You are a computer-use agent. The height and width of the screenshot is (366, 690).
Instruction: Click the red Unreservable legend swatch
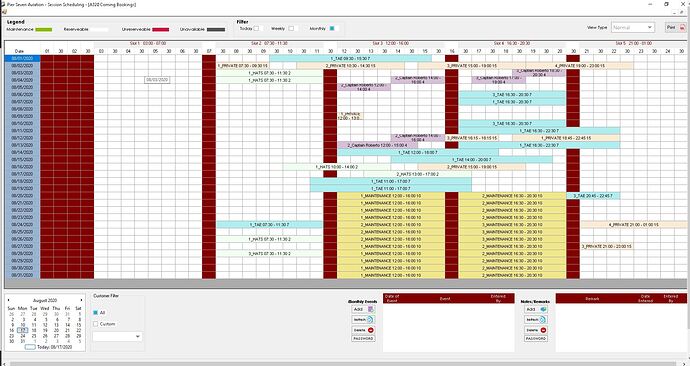point(161,29)
